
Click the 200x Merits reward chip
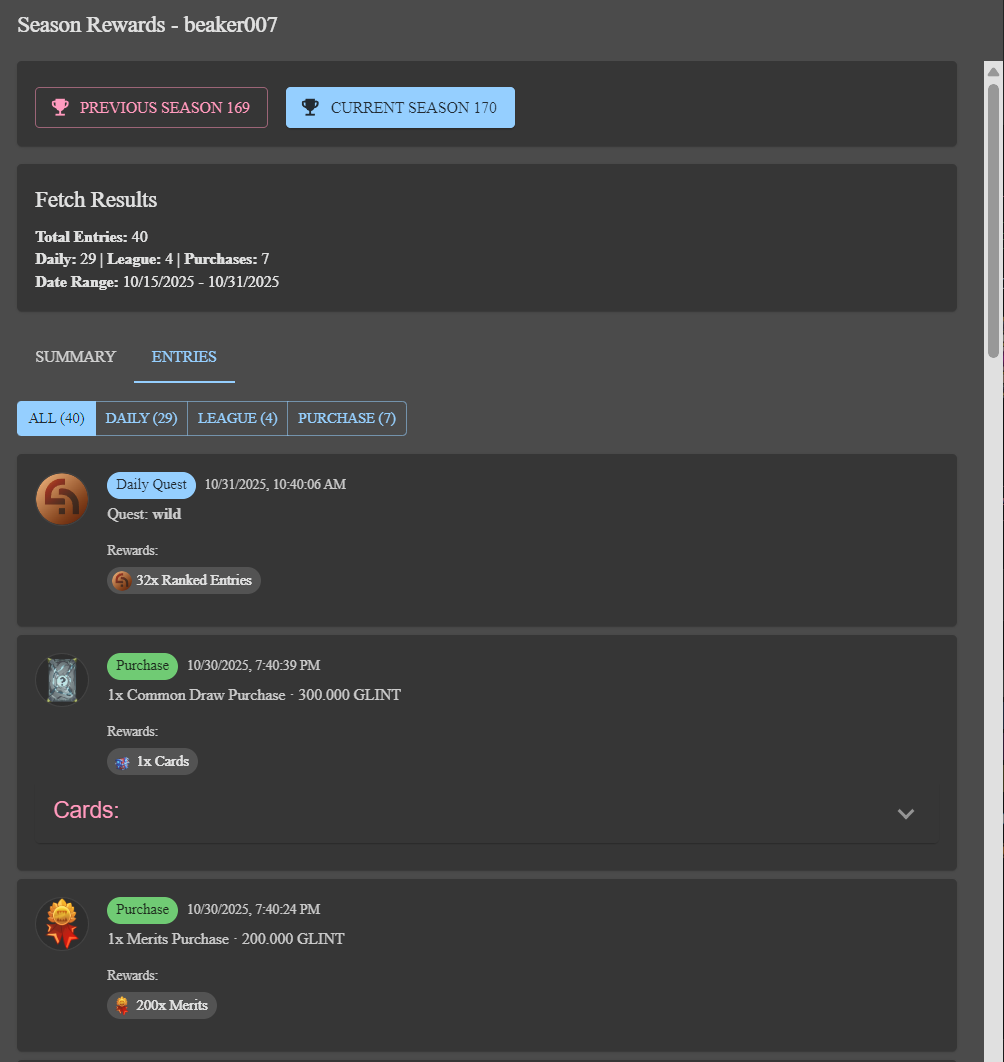coord(162,1006)
